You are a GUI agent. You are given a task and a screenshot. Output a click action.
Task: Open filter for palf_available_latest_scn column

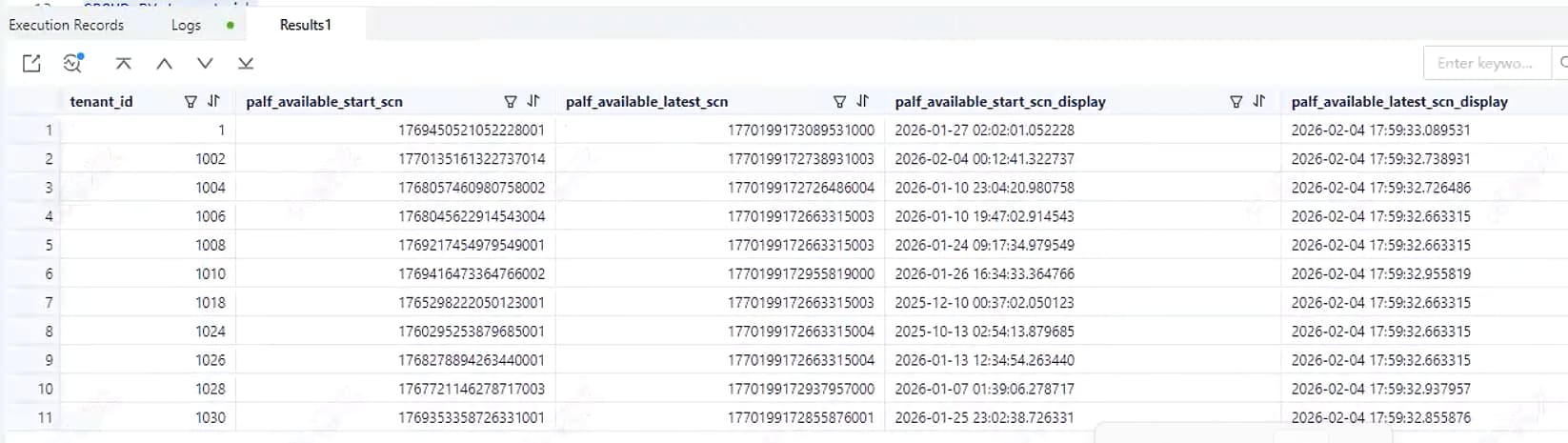click(x=839, y=101)
